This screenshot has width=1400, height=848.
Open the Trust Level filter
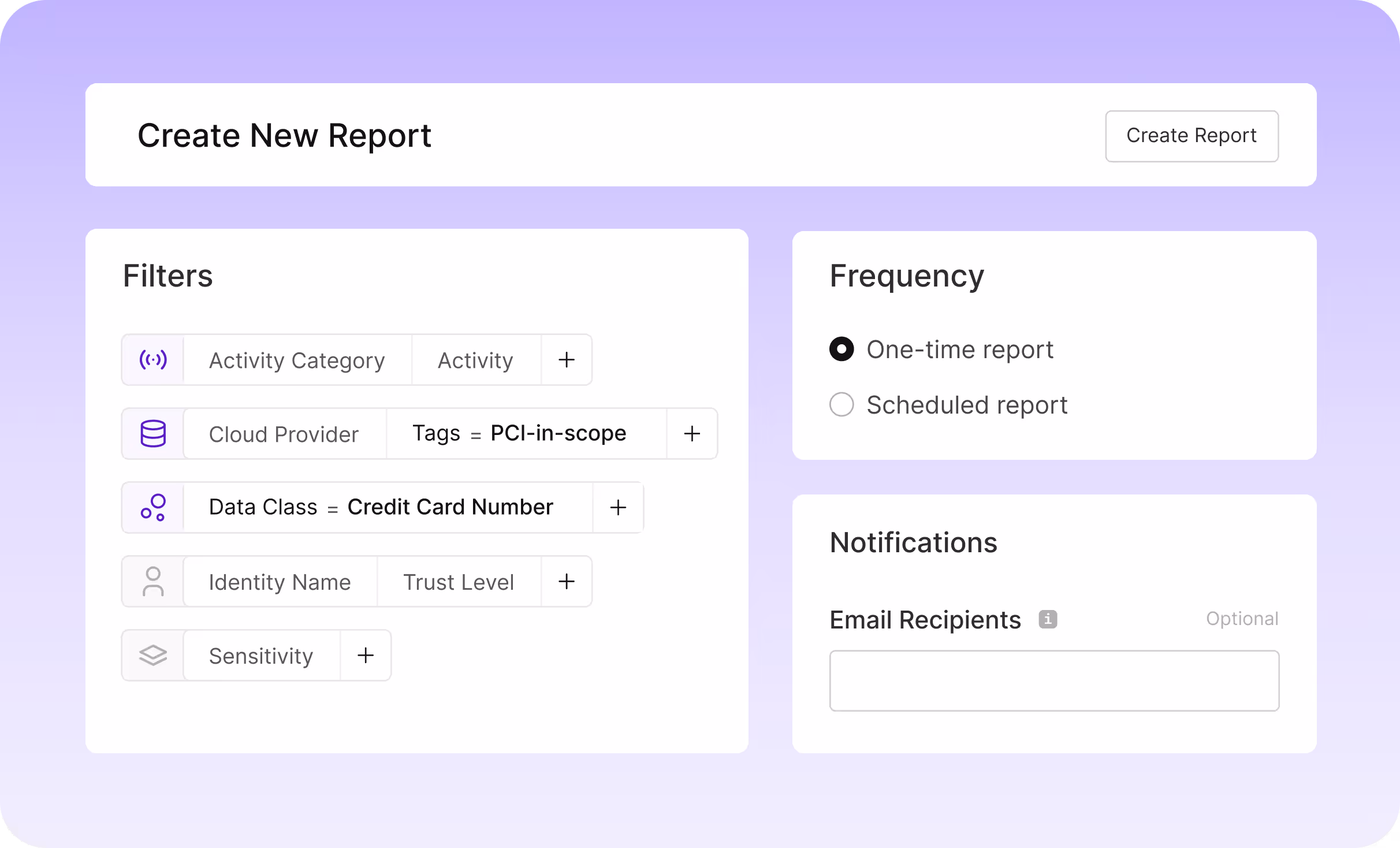459,582
